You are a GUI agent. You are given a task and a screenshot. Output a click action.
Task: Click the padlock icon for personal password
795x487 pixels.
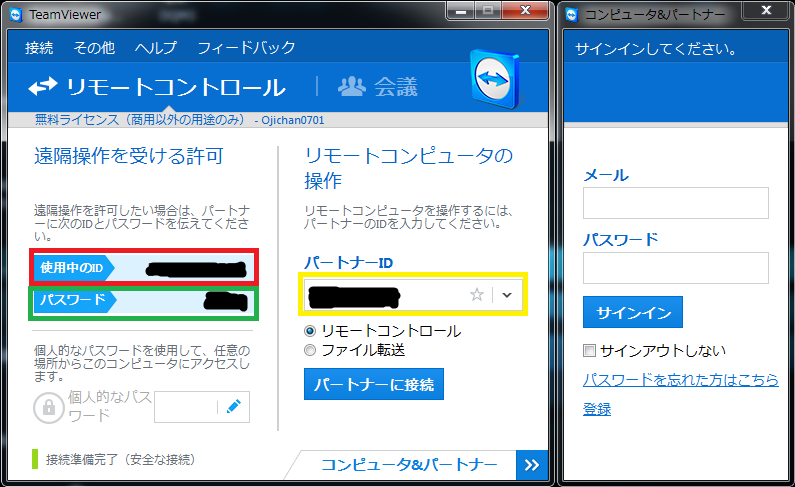tap(49, 407)
